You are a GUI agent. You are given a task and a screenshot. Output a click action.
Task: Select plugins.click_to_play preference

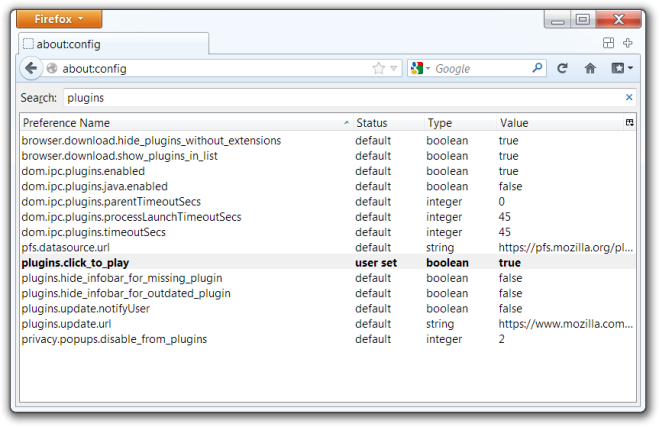coord(327,263)
